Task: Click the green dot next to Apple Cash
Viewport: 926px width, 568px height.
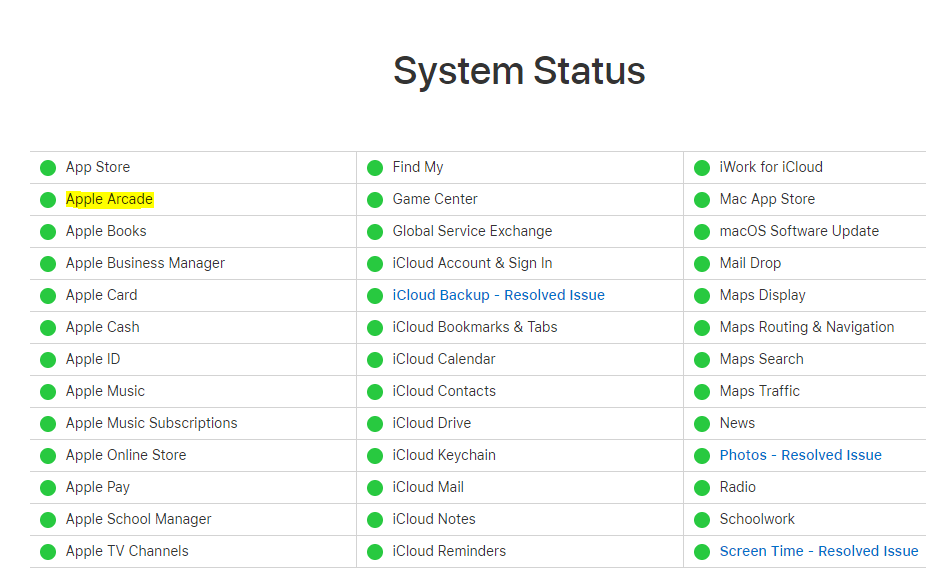Action: pos(48,328)
